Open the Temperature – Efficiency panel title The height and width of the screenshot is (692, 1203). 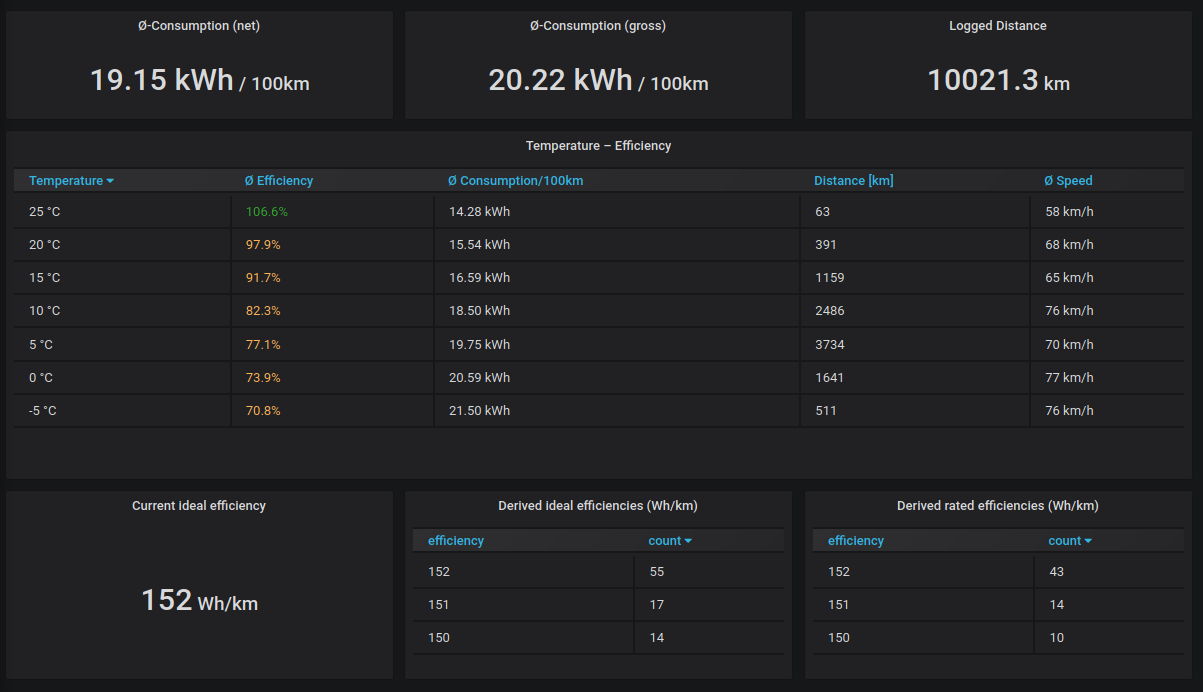tap(598, 146)
